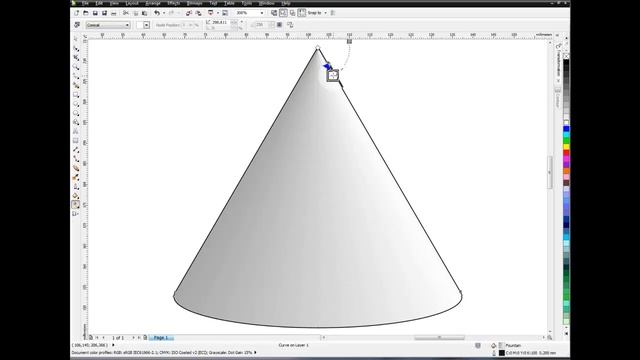Open the Window menu
Image resolution: width=640 pixels, height=360 pixels.
point(267,3)
